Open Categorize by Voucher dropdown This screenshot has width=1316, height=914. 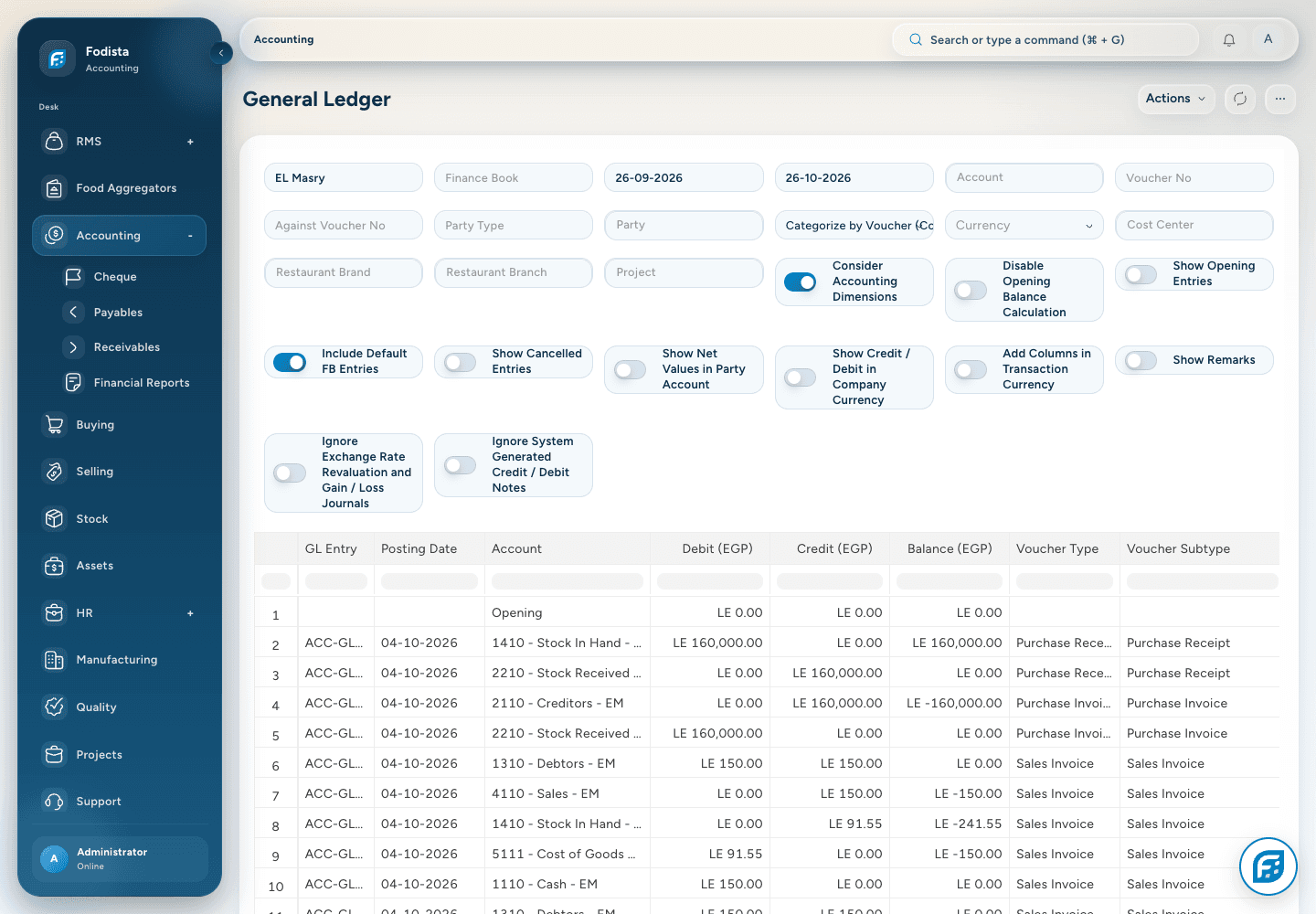[854, 225]
